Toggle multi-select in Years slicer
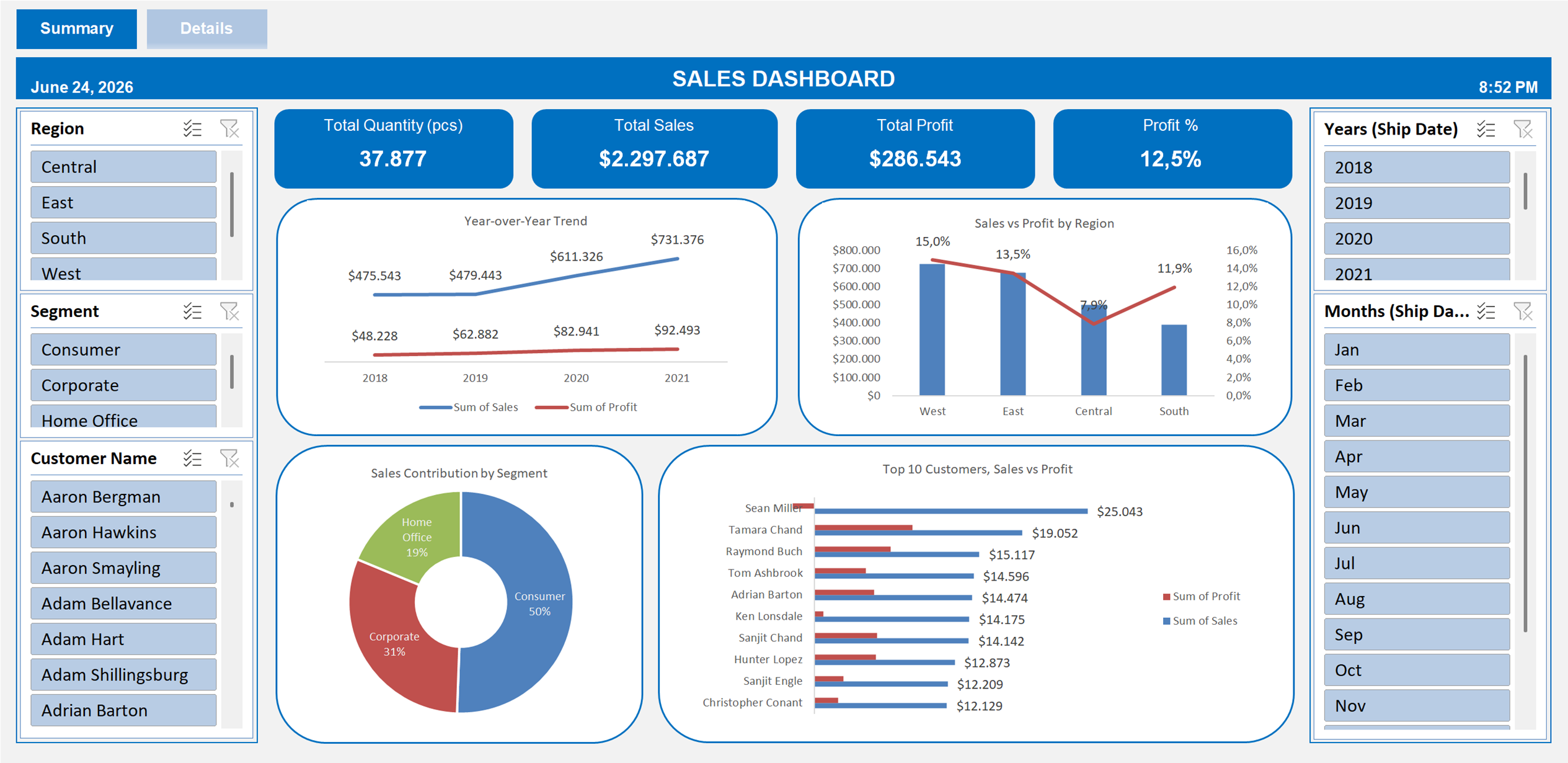Screen dimensions: 1568x763 tap(1486, 129)
